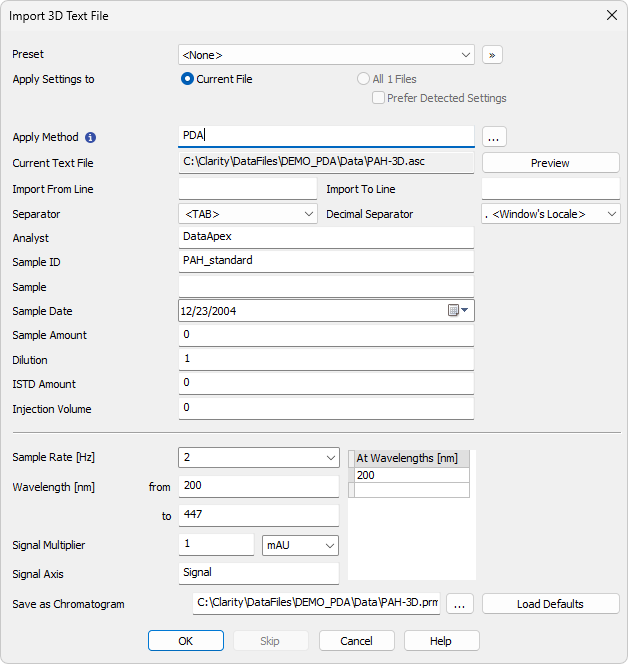
Task: Select the 200 wavelength table cell
Action: pos(412,475)
